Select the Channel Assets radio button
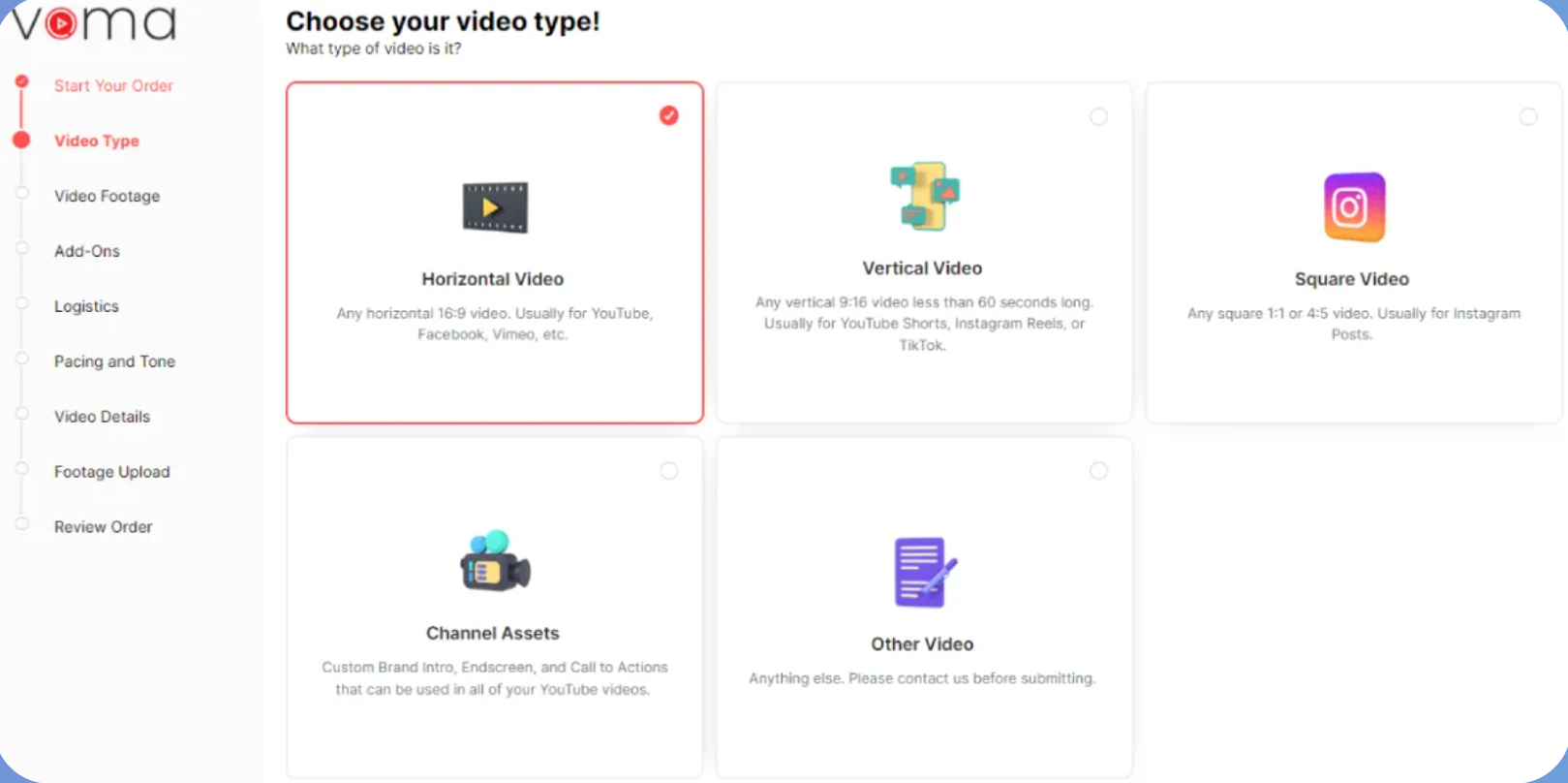 [x=669, y=471]
